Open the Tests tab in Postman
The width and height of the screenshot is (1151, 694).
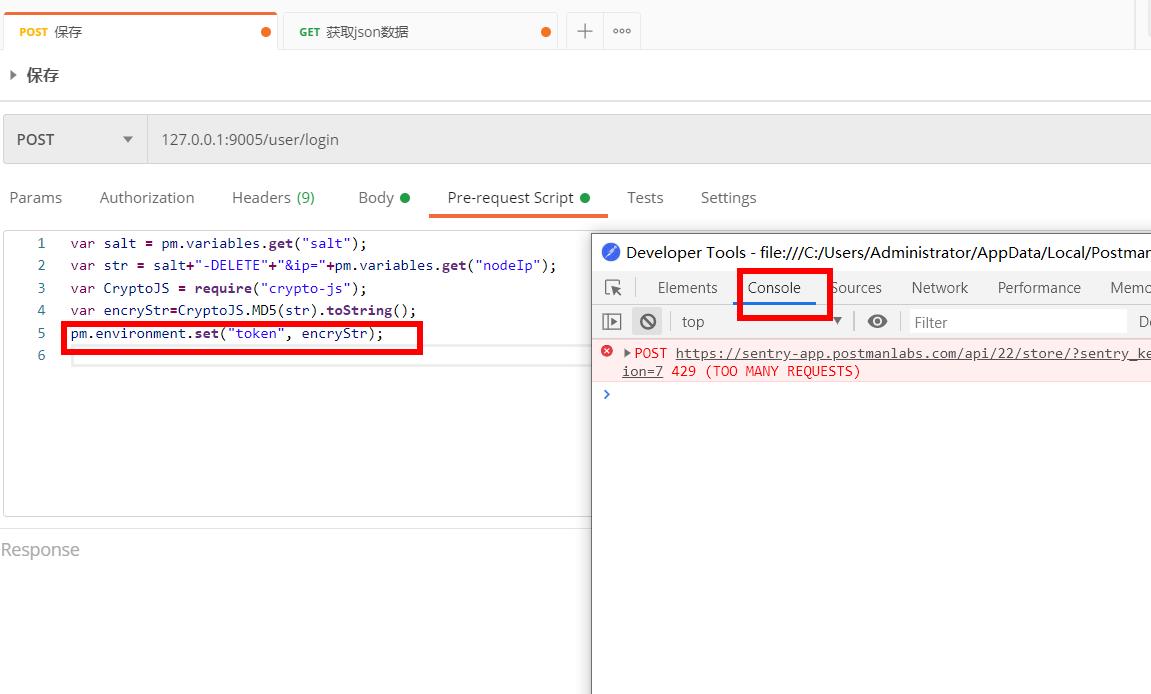(644, 197)
